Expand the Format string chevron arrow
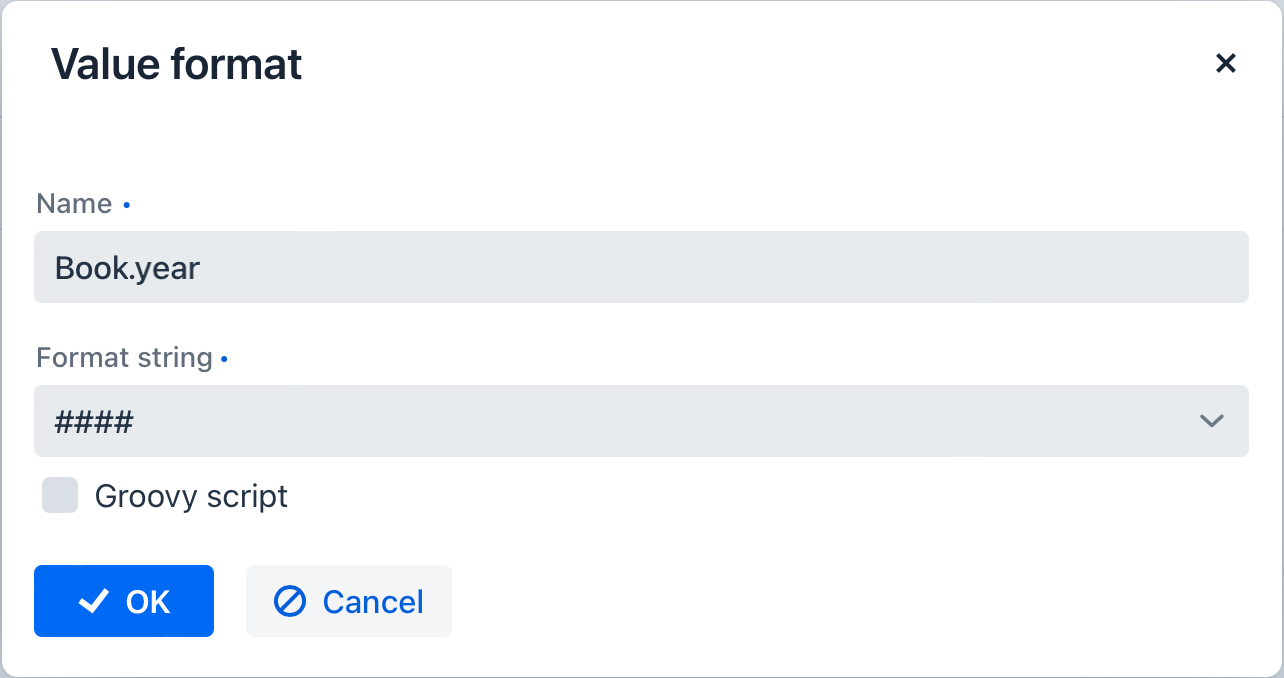The height and width of the screenshot is (678, 1284). (1211, 421)
